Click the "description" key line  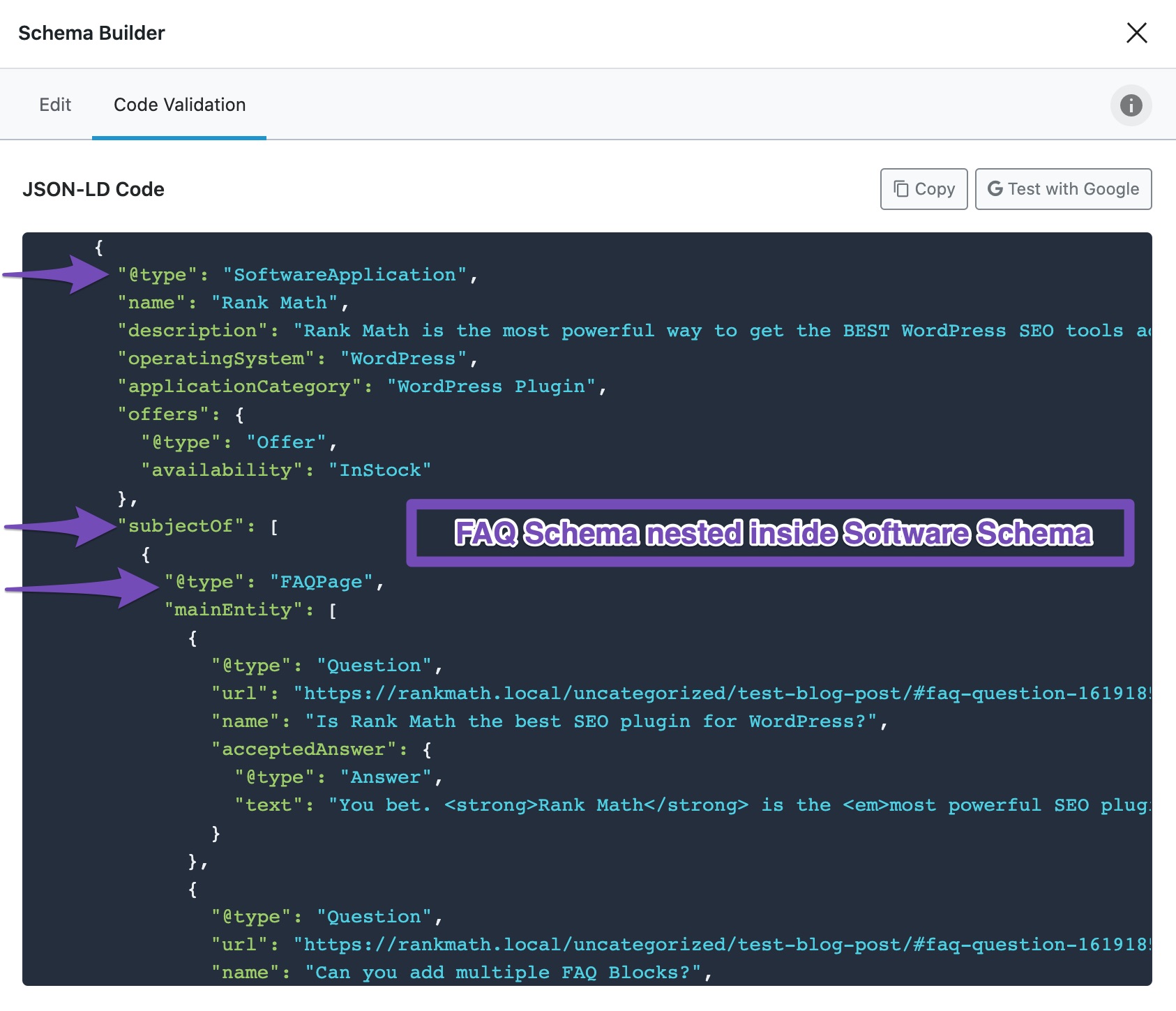pyautogui.click(x=633, y=331)
